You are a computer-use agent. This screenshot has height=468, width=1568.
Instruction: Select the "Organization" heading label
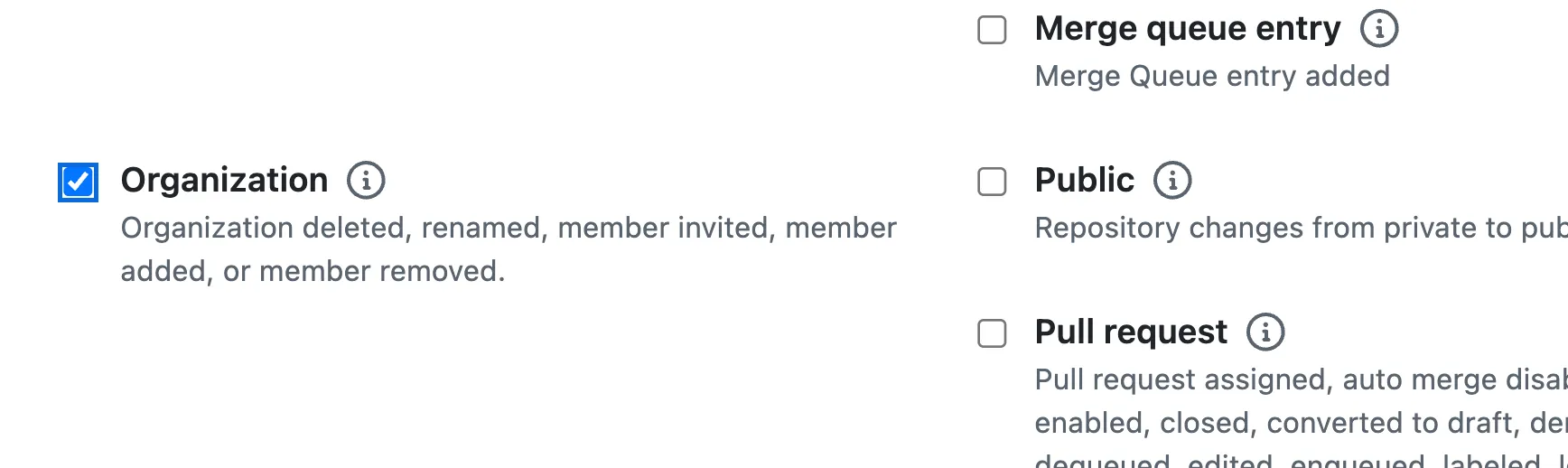point(224,181)
